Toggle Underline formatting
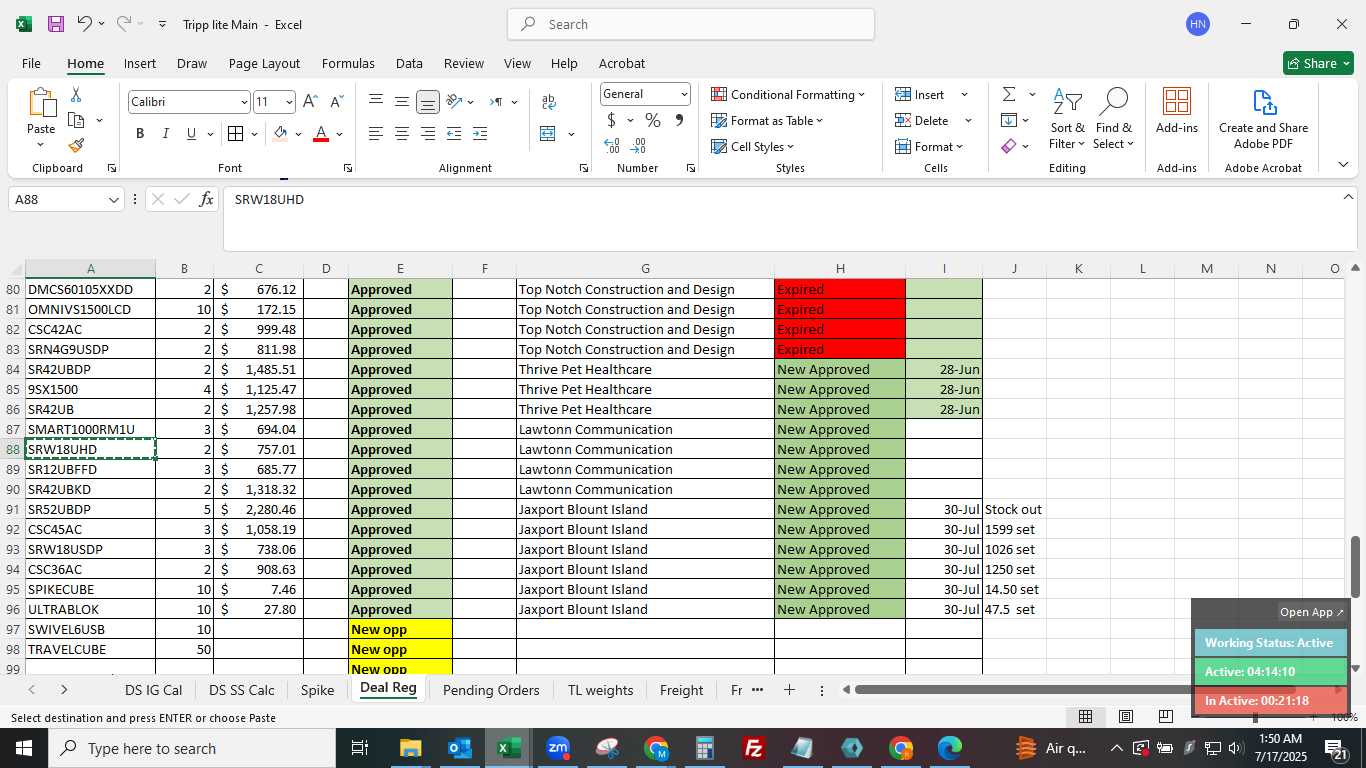 (x=191, y=134)
